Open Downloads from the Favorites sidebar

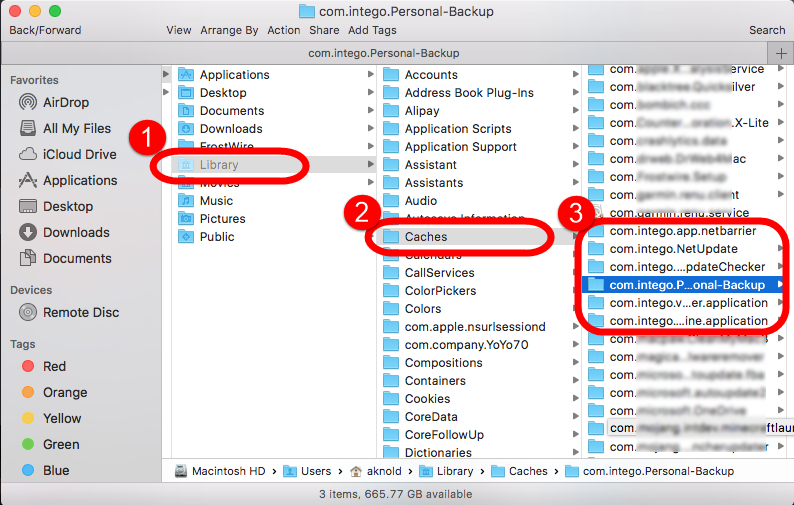64,232
